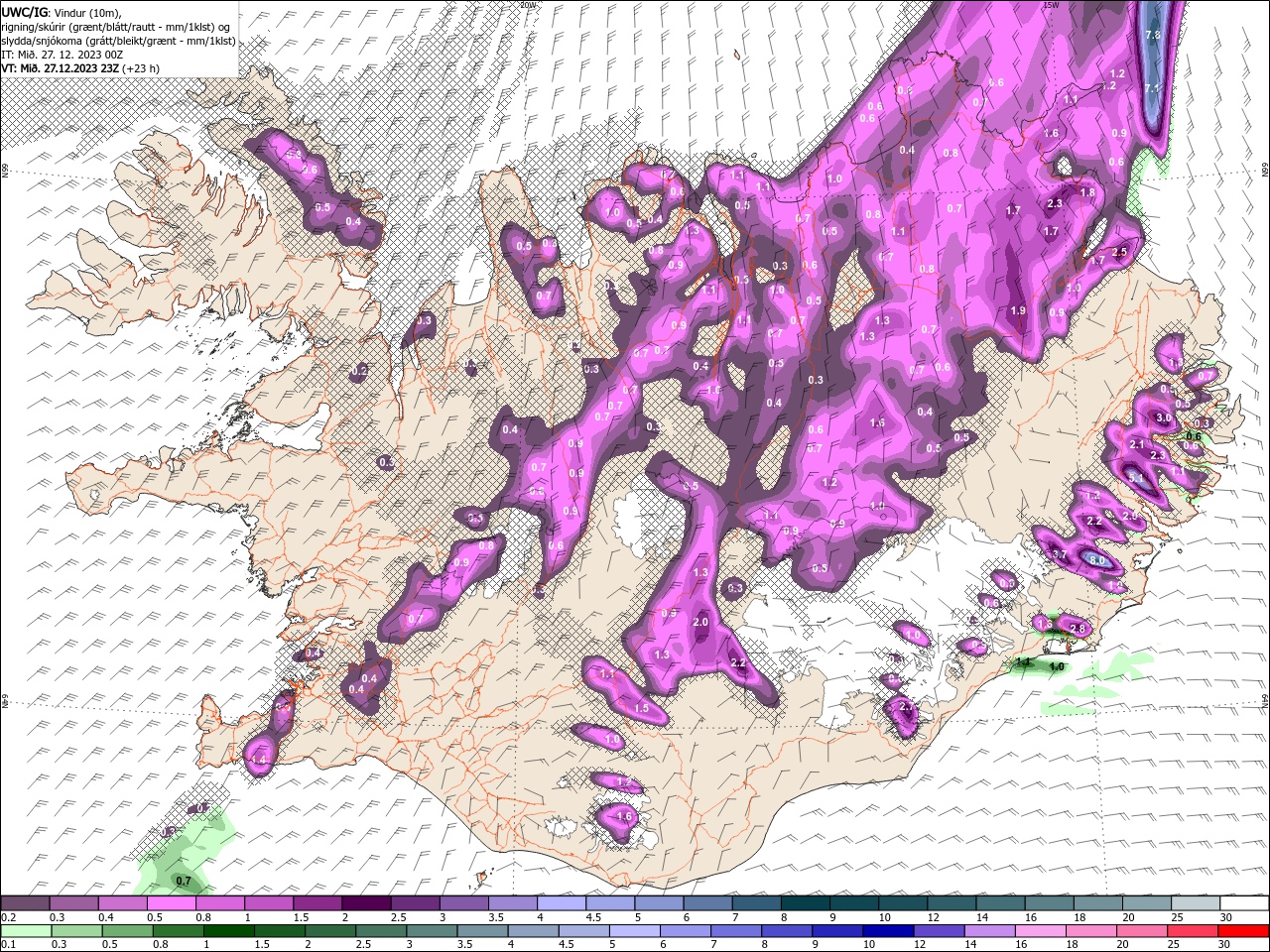The height and width of the screenshot is (952, 1270).
Task: Select the snow legend swatch between 3 and 3.5
Action: [x=463, y=903]
